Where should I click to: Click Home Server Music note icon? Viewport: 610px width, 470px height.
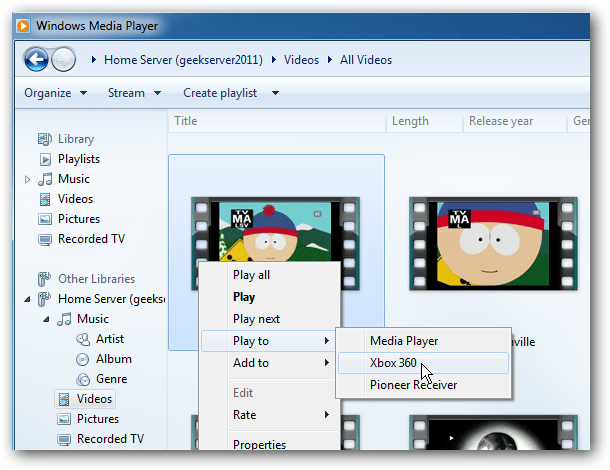coord(64,319)
